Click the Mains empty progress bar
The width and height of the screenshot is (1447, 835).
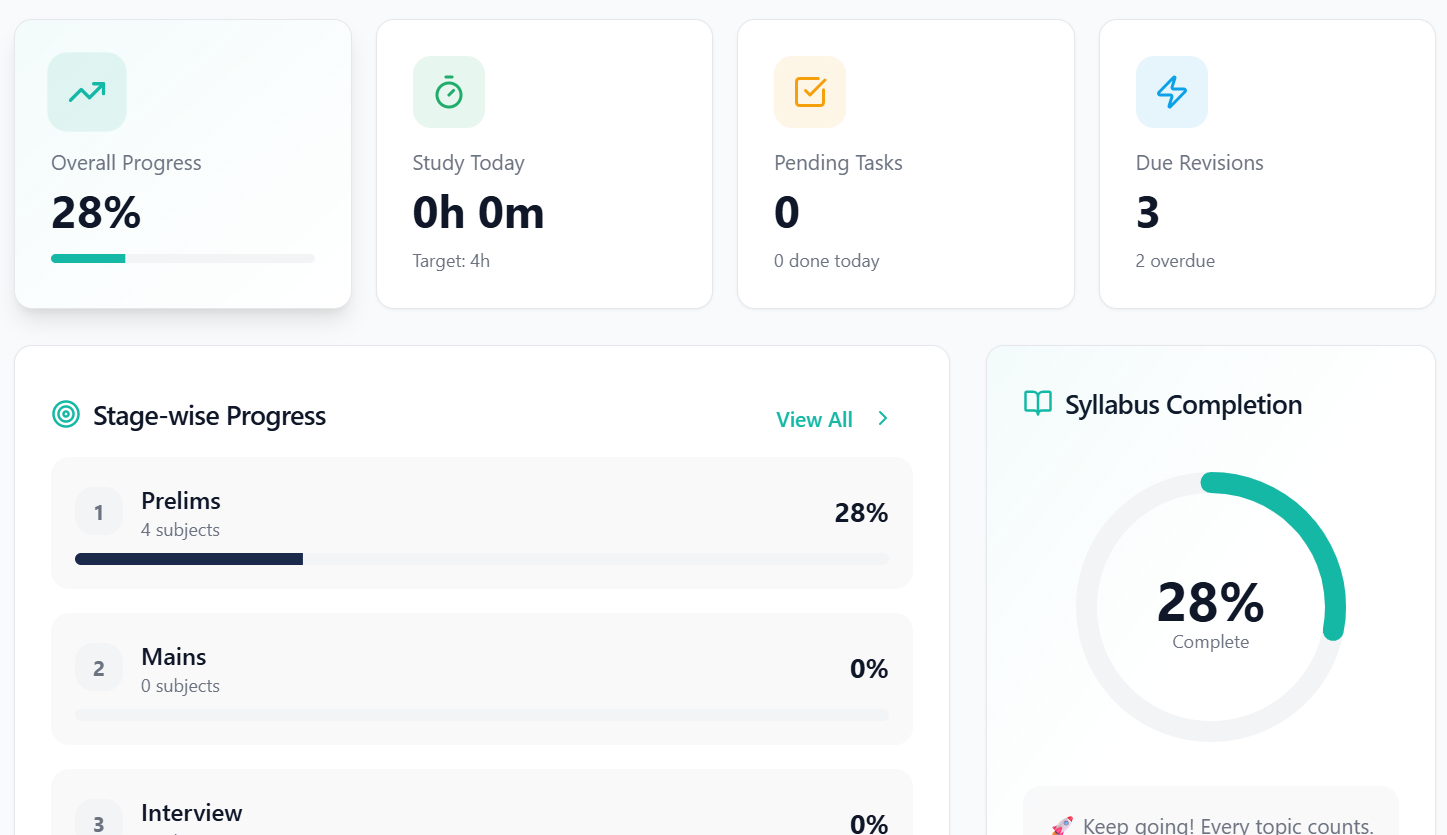click(481, 715)
